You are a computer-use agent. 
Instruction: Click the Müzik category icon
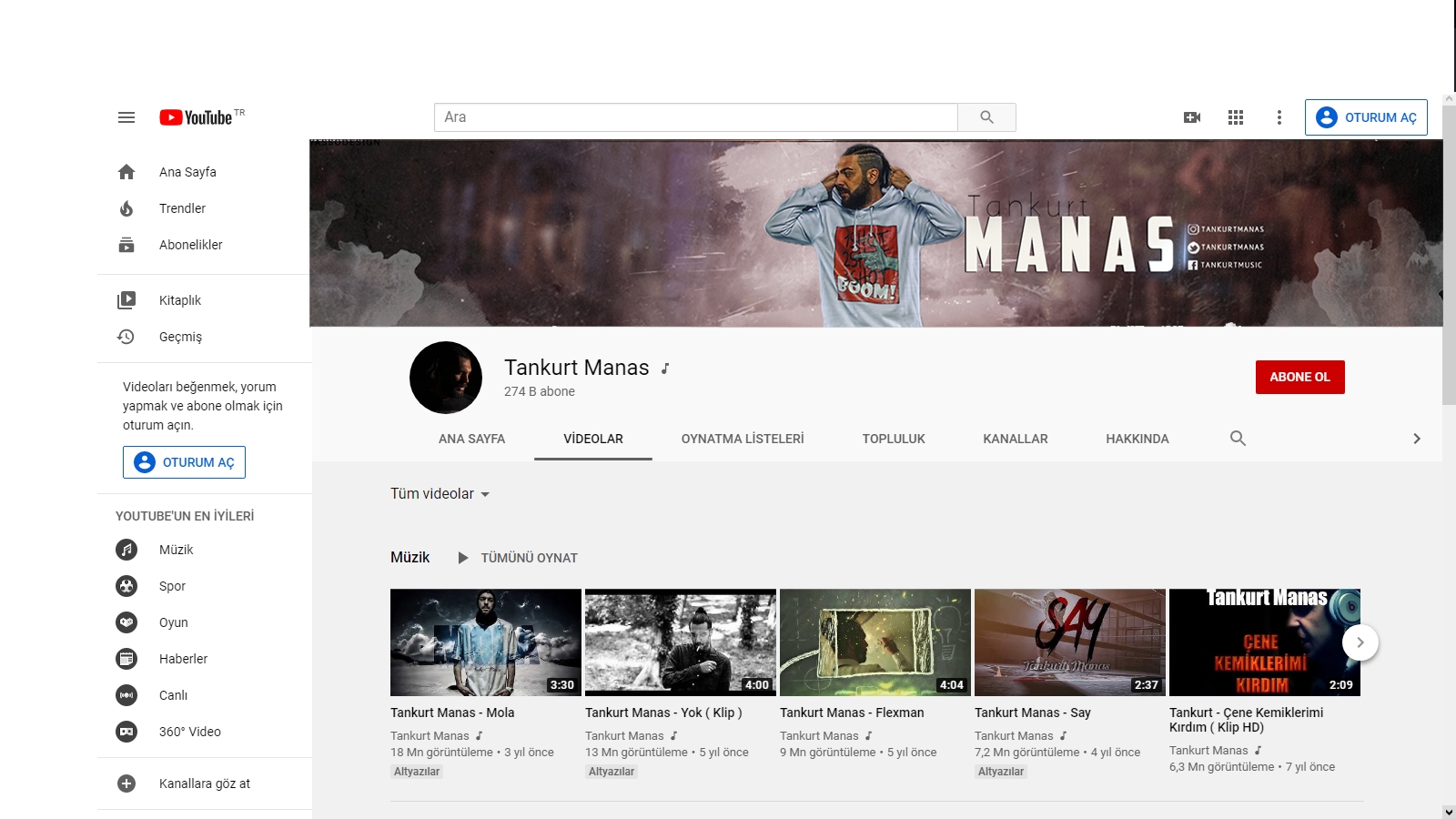tap(126, 550)
